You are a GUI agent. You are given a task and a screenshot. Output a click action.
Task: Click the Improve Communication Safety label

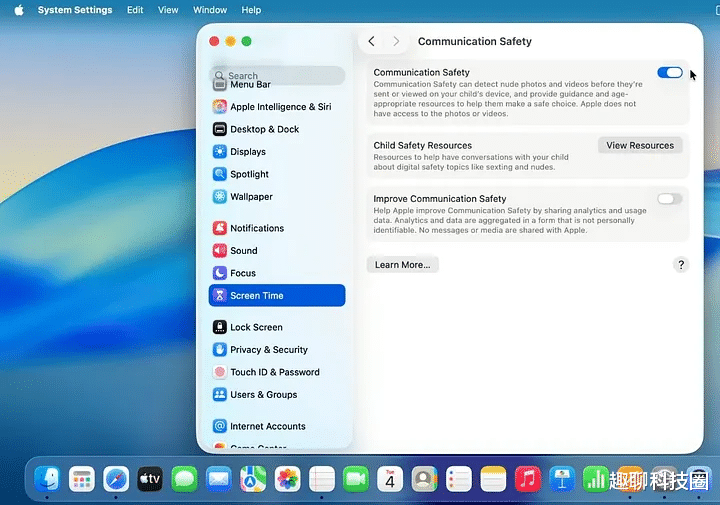(439, 199)
